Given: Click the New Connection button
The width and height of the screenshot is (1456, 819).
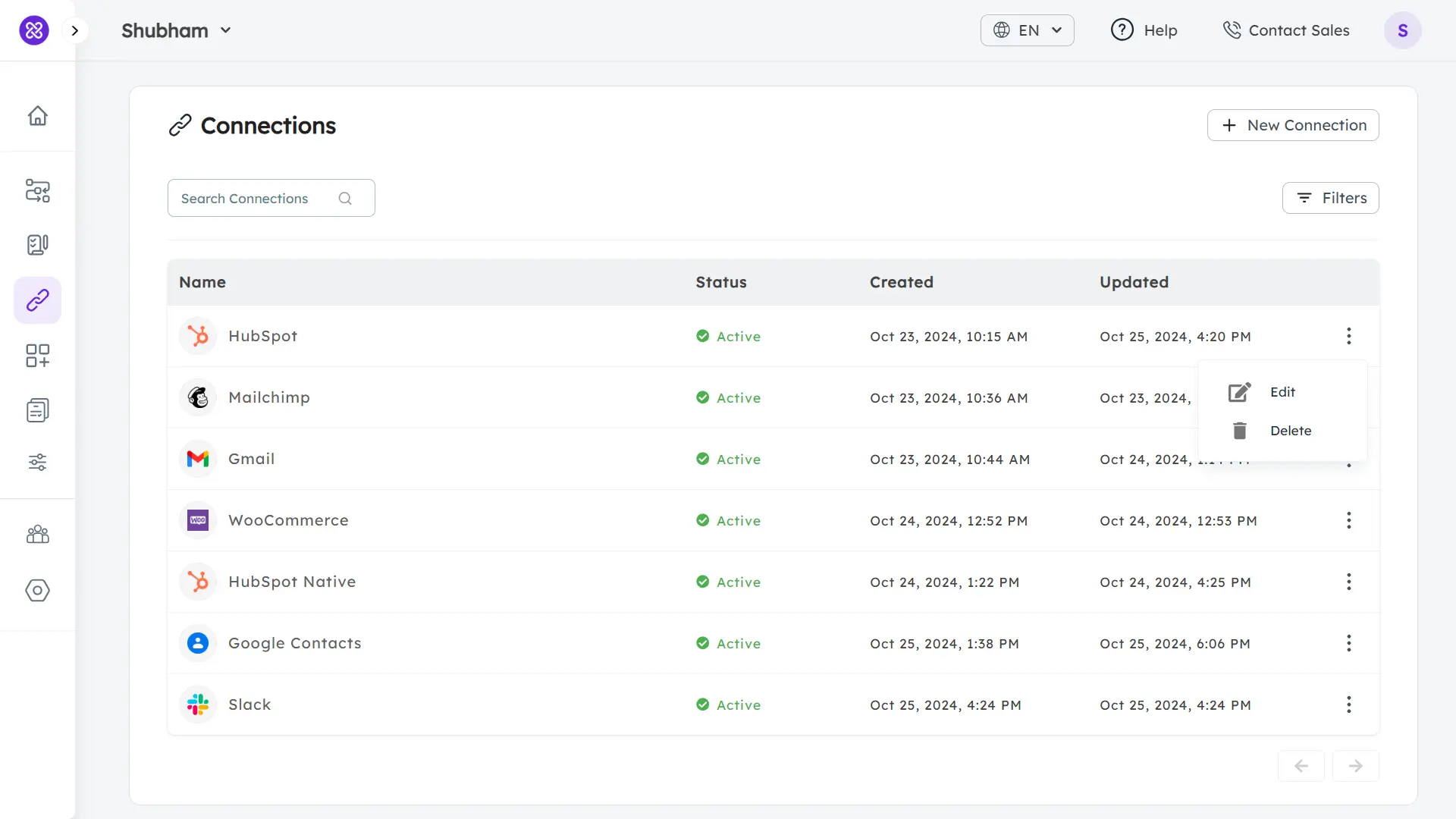Looking at the screenshot, I should [1293, 125].
